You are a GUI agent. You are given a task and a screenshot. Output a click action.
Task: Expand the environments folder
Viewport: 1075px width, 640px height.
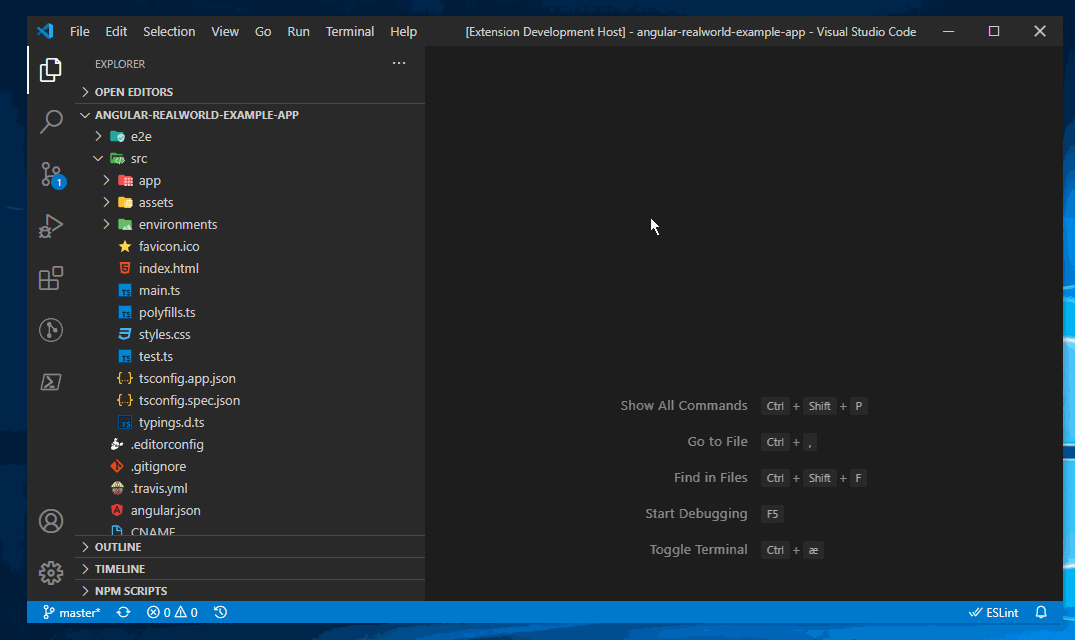[x=250, y=225]
